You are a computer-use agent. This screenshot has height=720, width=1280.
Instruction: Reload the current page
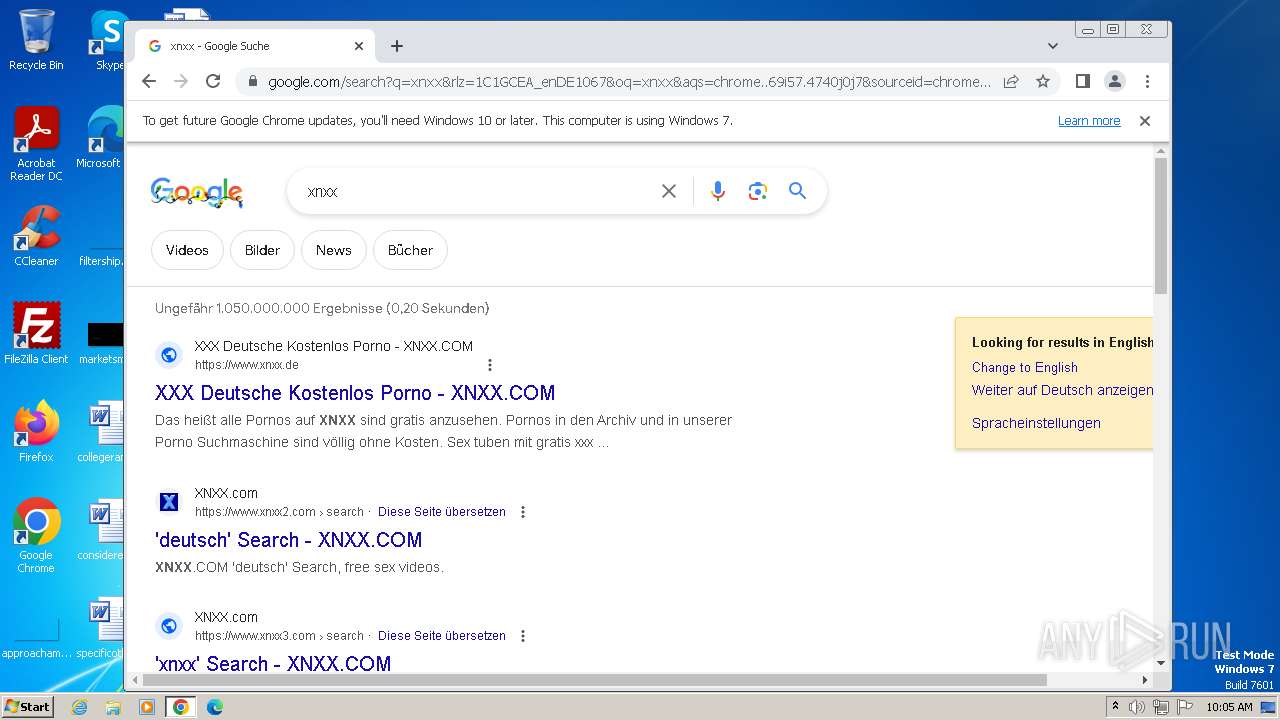point(213,81)
